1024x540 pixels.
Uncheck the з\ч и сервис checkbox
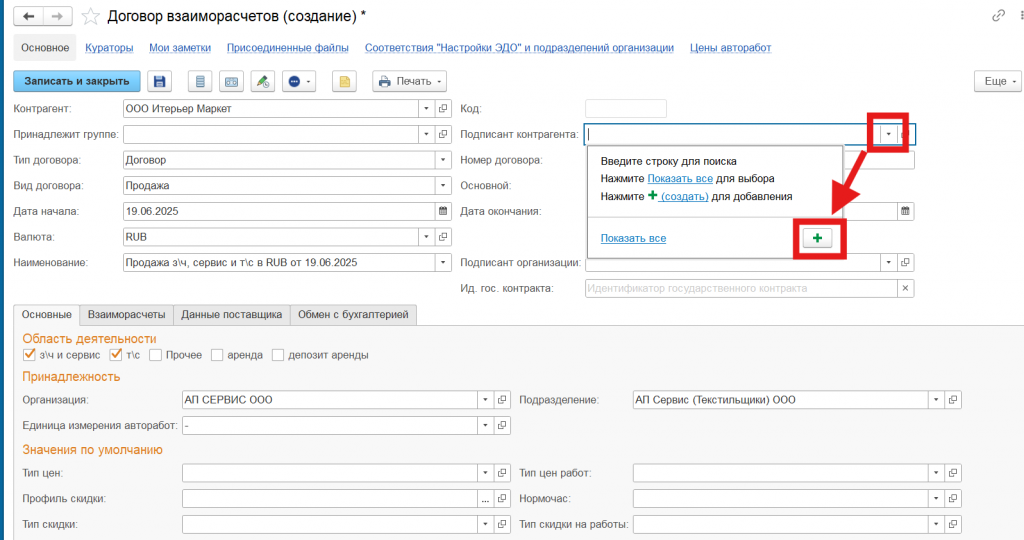[29, 355]
